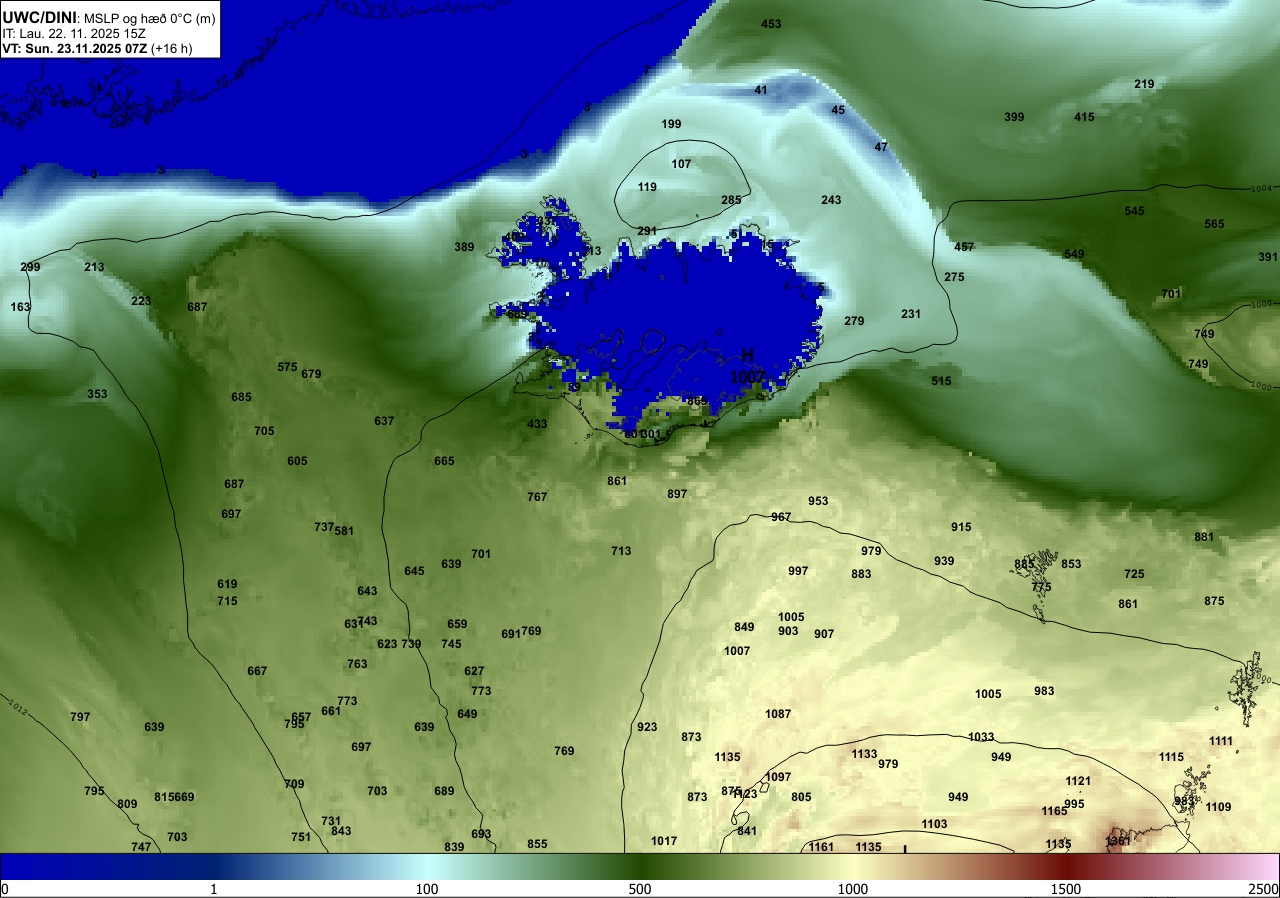This screenshot has width=1280, height=898.
Task: Click the value 1165 on the map
Action: pyautogui.click(x=1055, y=811)
